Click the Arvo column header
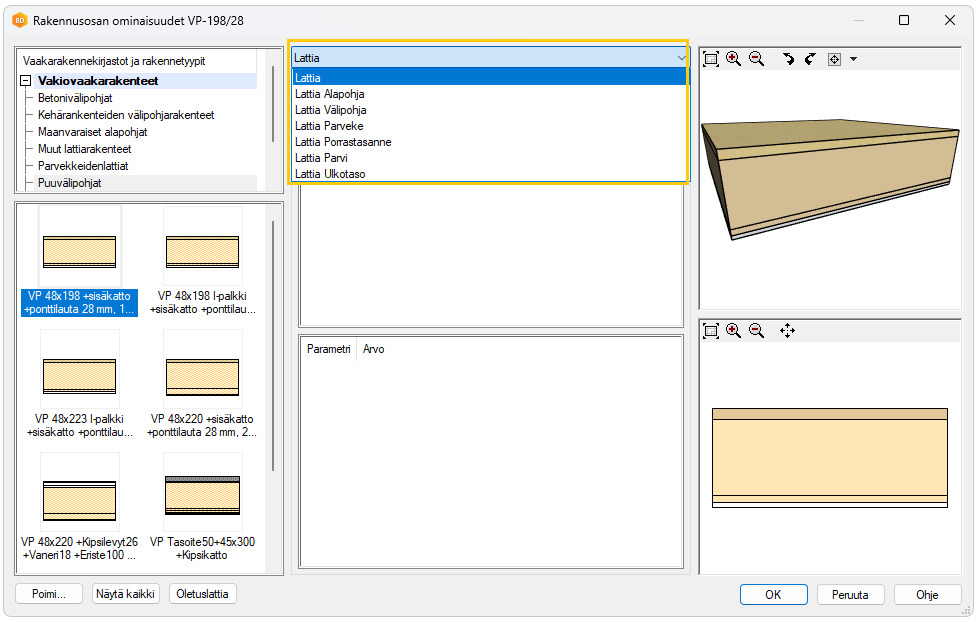This screenshot has height=622, width=977. coord(374,349)
